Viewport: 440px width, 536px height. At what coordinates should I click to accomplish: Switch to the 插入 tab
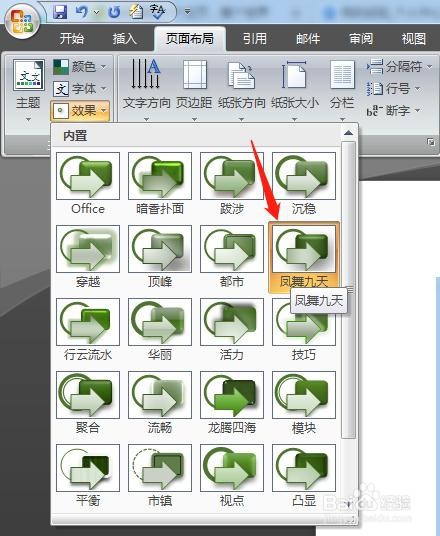tap(124, 39)
